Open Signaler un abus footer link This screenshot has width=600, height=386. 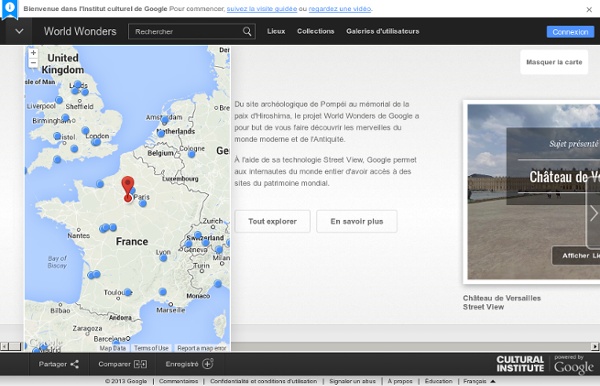coord(352,381)
